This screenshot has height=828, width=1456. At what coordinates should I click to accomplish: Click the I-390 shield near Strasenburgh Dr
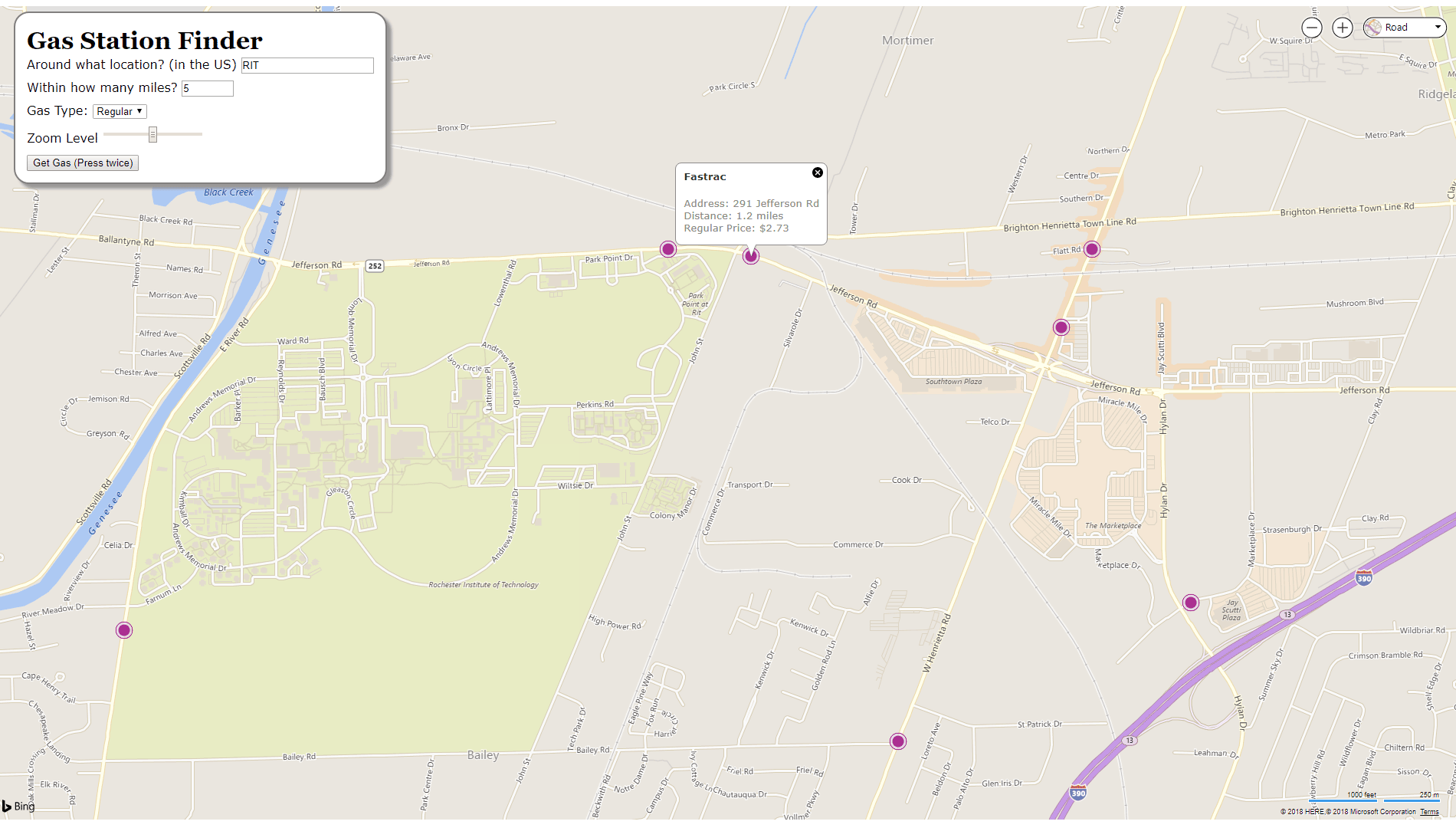coord(1364,577)
